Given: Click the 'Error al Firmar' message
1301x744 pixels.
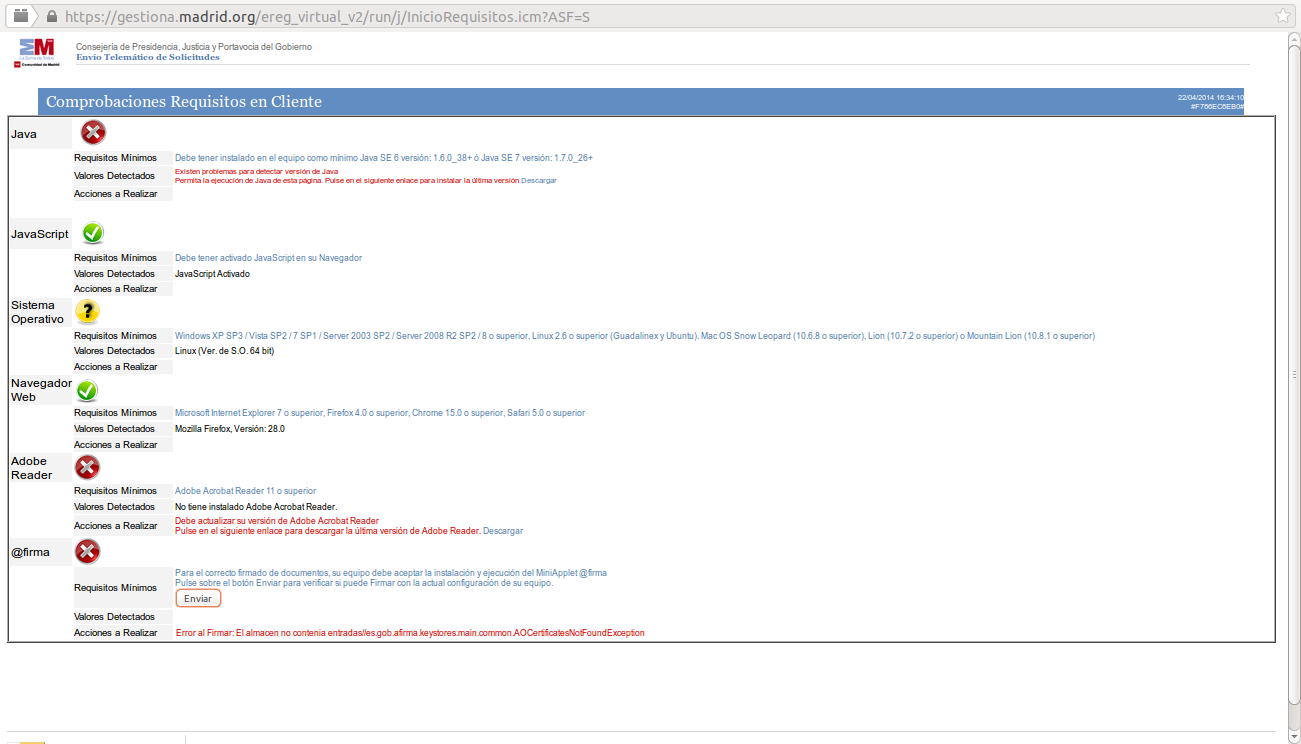Looking at the screenshot, I should pos(410,633).
